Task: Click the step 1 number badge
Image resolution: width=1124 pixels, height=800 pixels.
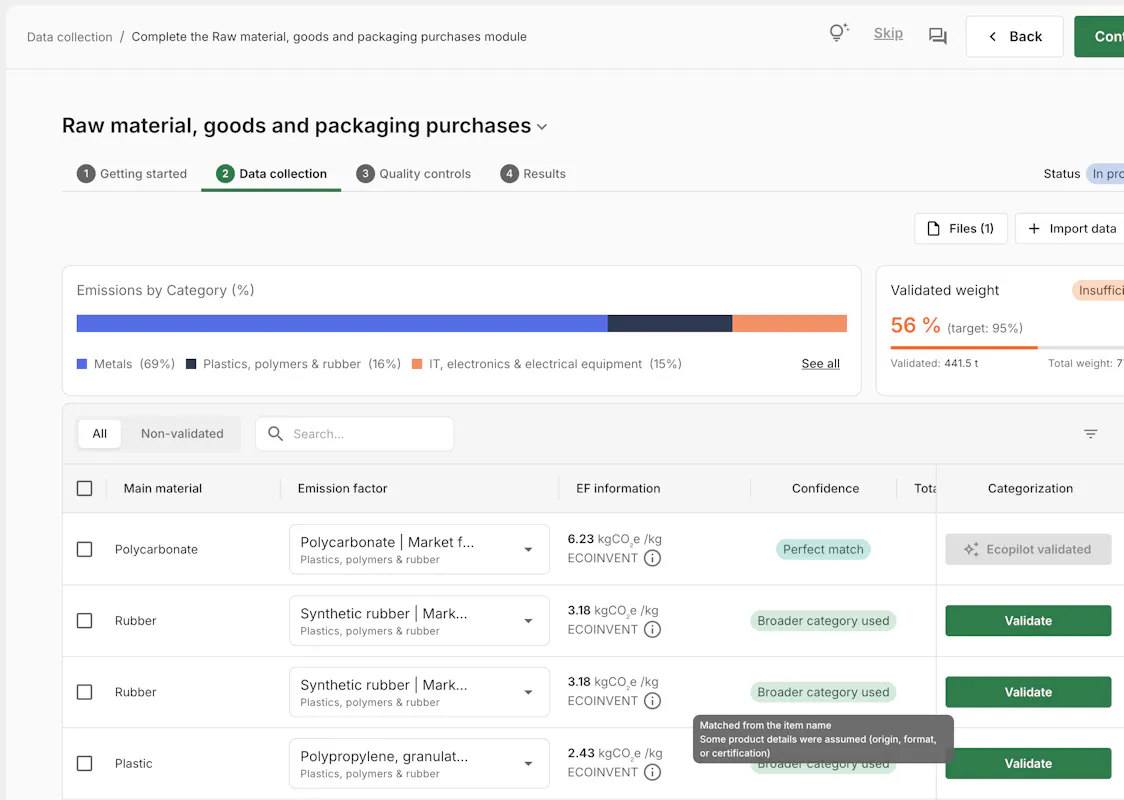Action: pyautogui.click(x=86, y=173)
